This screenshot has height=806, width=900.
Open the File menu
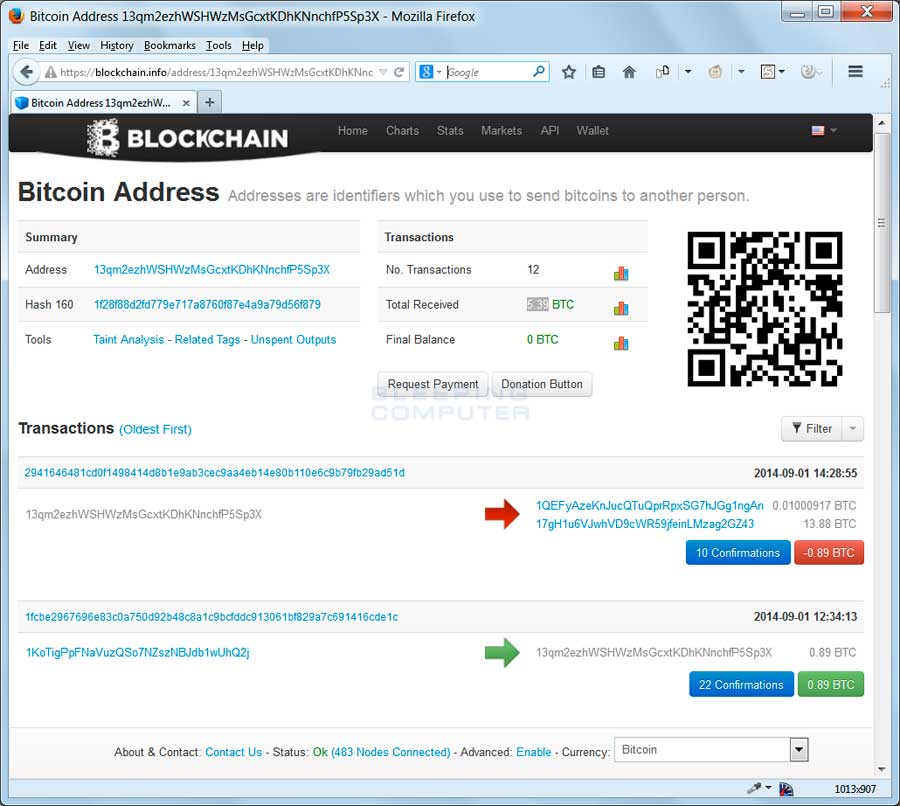[x=21, y=45]
